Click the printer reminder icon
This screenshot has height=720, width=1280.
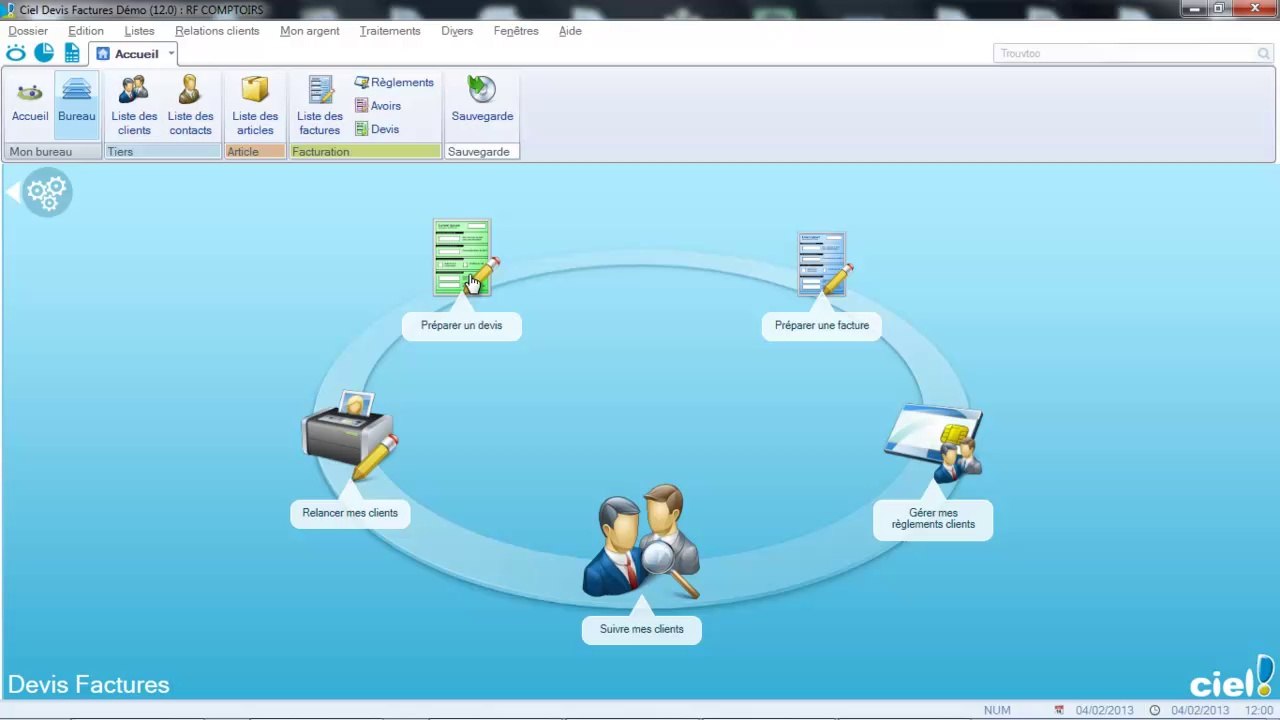click(x=350, y=436)
